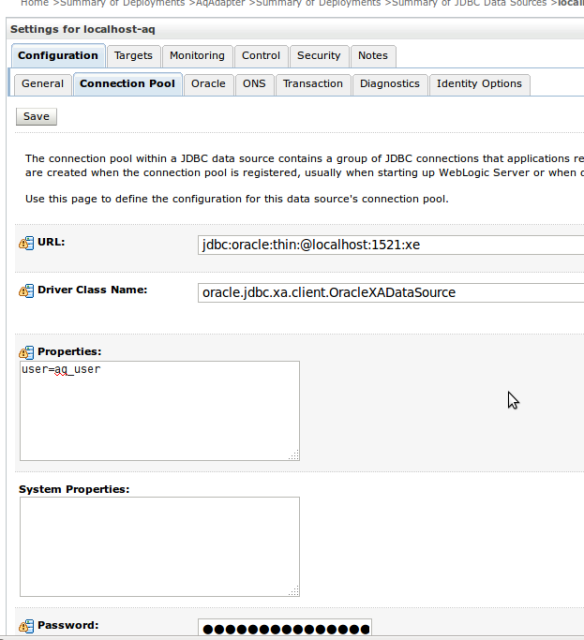The image size is (584, 640).
Task: Open the ONS sub-tab
Action: 254,84
